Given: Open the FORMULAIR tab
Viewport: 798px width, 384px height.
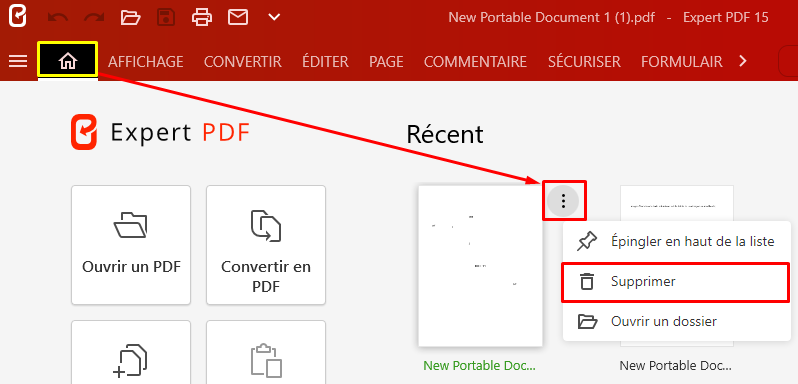Looking at the screenshot, I should click(681, 62).
